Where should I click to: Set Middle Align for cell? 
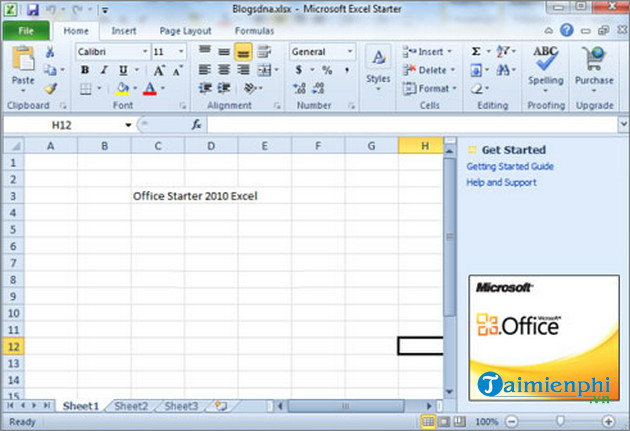point(224,51)
